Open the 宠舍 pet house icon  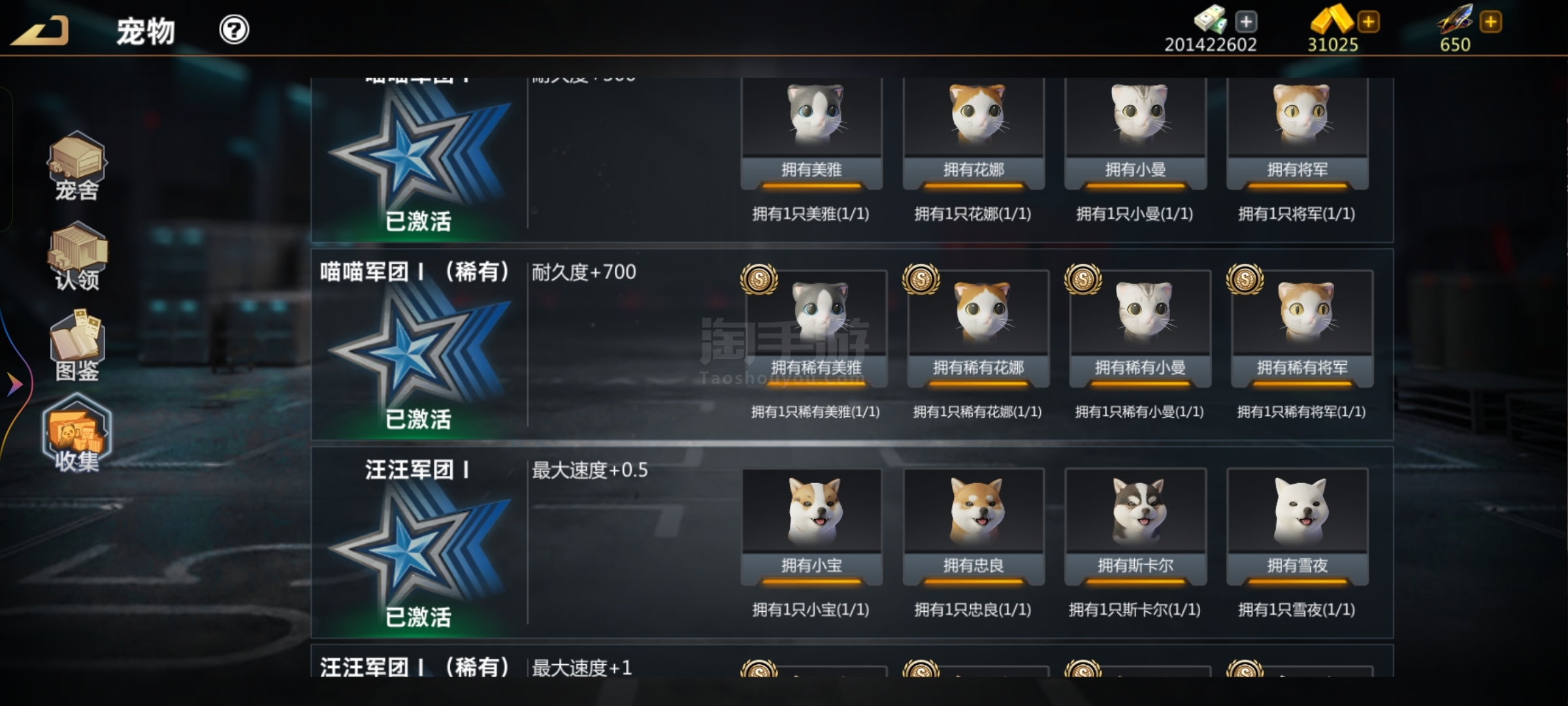76,166
